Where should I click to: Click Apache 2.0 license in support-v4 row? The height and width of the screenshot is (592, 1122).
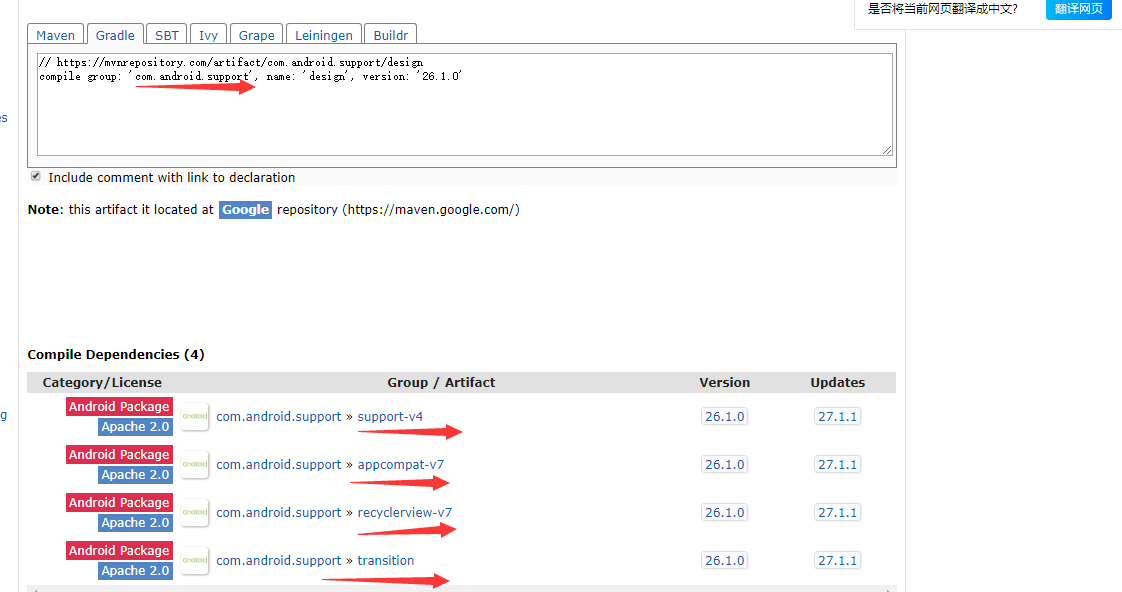click(135, 427)
